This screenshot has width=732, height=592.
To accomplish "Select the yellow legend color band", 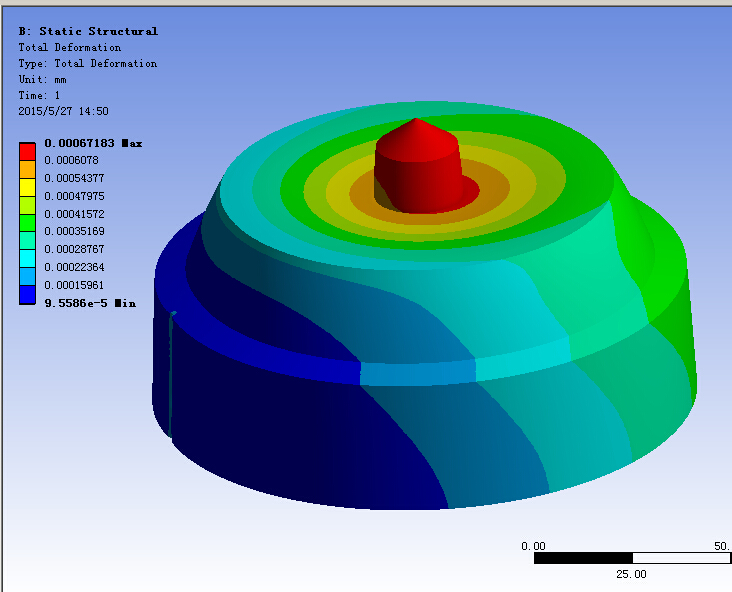I will pyautogui.click(x=28, y=187).
